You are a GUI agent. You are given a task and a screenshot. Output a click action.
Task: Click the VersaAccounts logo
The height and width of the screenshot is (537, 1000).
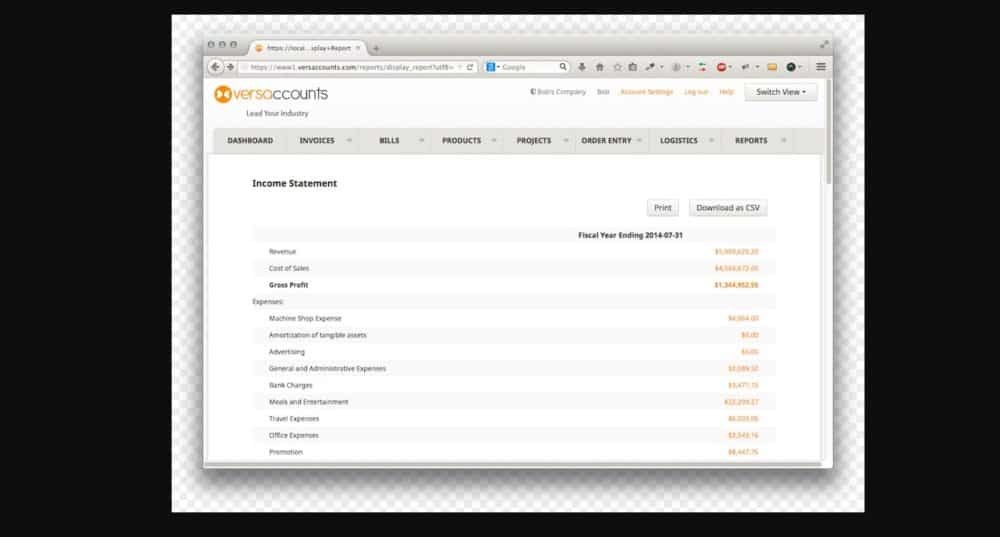click(270, 94)
